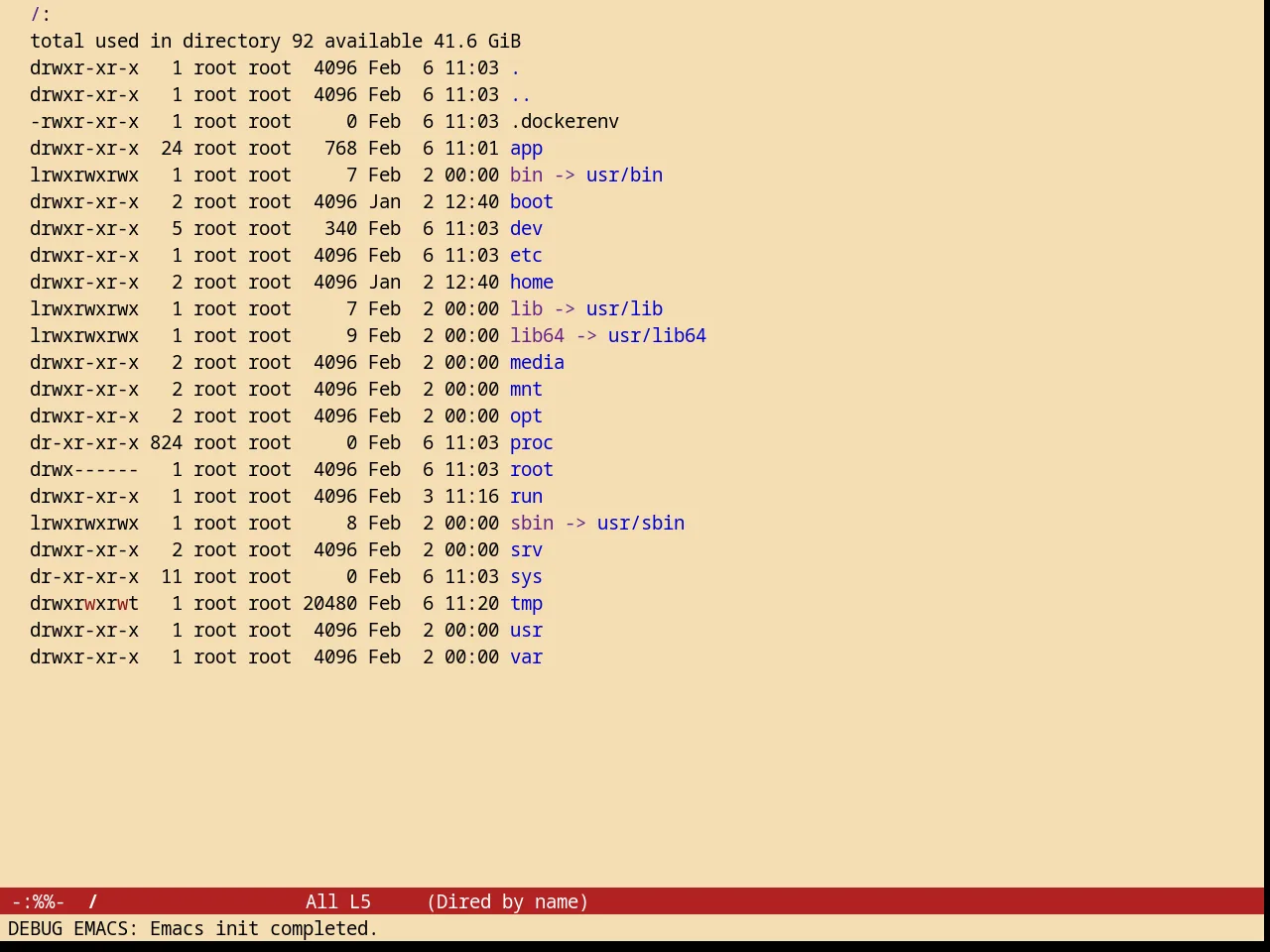This screenshot has height=952, width=1270.
Task: Click the 340 size value for dev
Action: coord(340,229)
